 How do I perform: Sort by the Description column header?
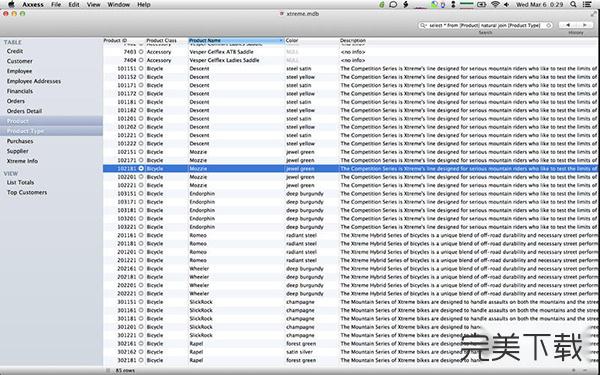[353, 40]
